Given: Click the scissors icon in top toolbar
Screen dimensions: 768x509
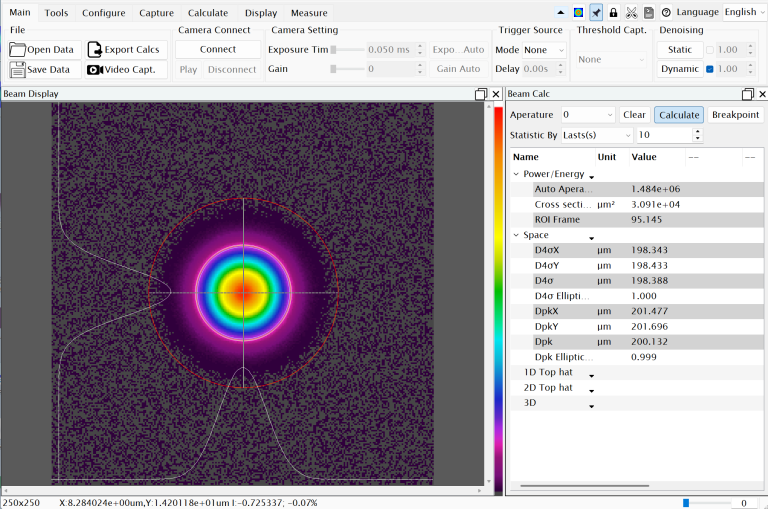Looking at the screenshot, I should 631,12.
